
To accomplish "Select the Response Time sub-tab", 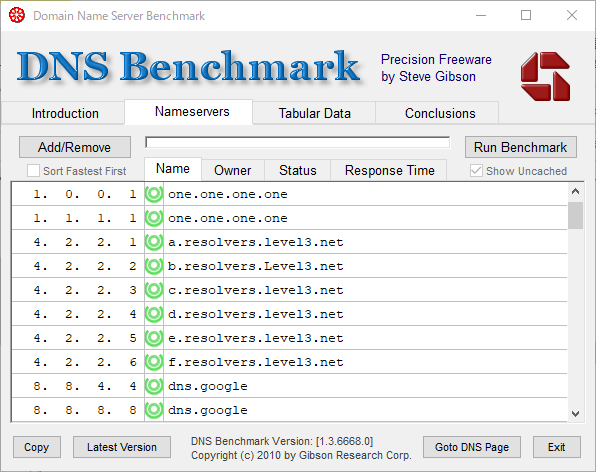I will [x=390, y=170].
